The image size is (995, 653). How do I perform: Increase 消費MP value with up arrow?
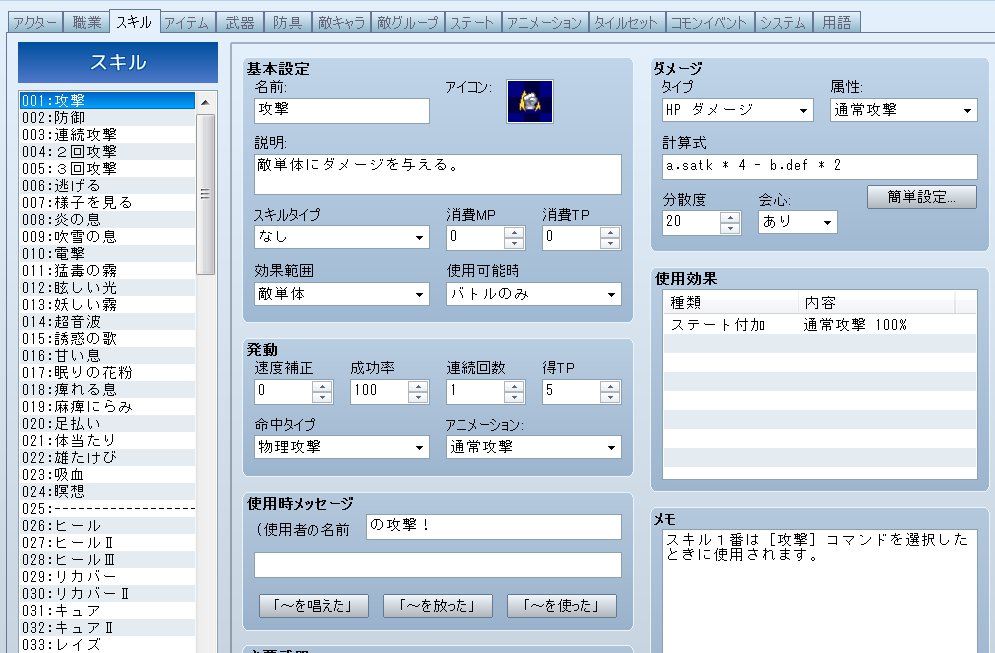[x=514, y=232]
